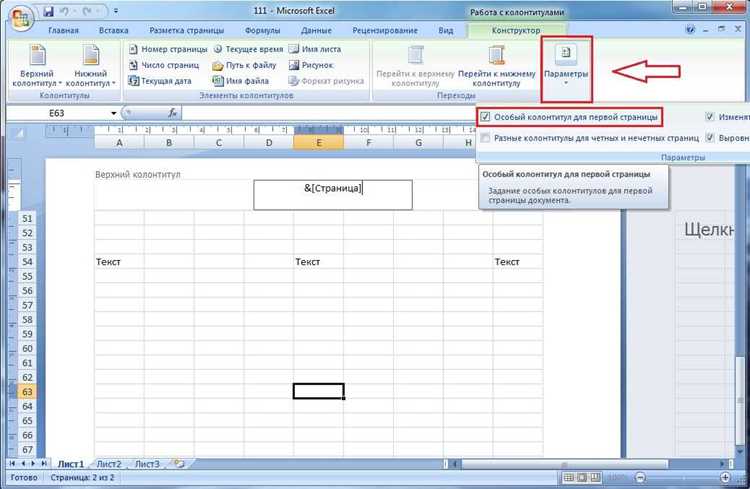Click the center header box with &[Страница]

point(333,195)
